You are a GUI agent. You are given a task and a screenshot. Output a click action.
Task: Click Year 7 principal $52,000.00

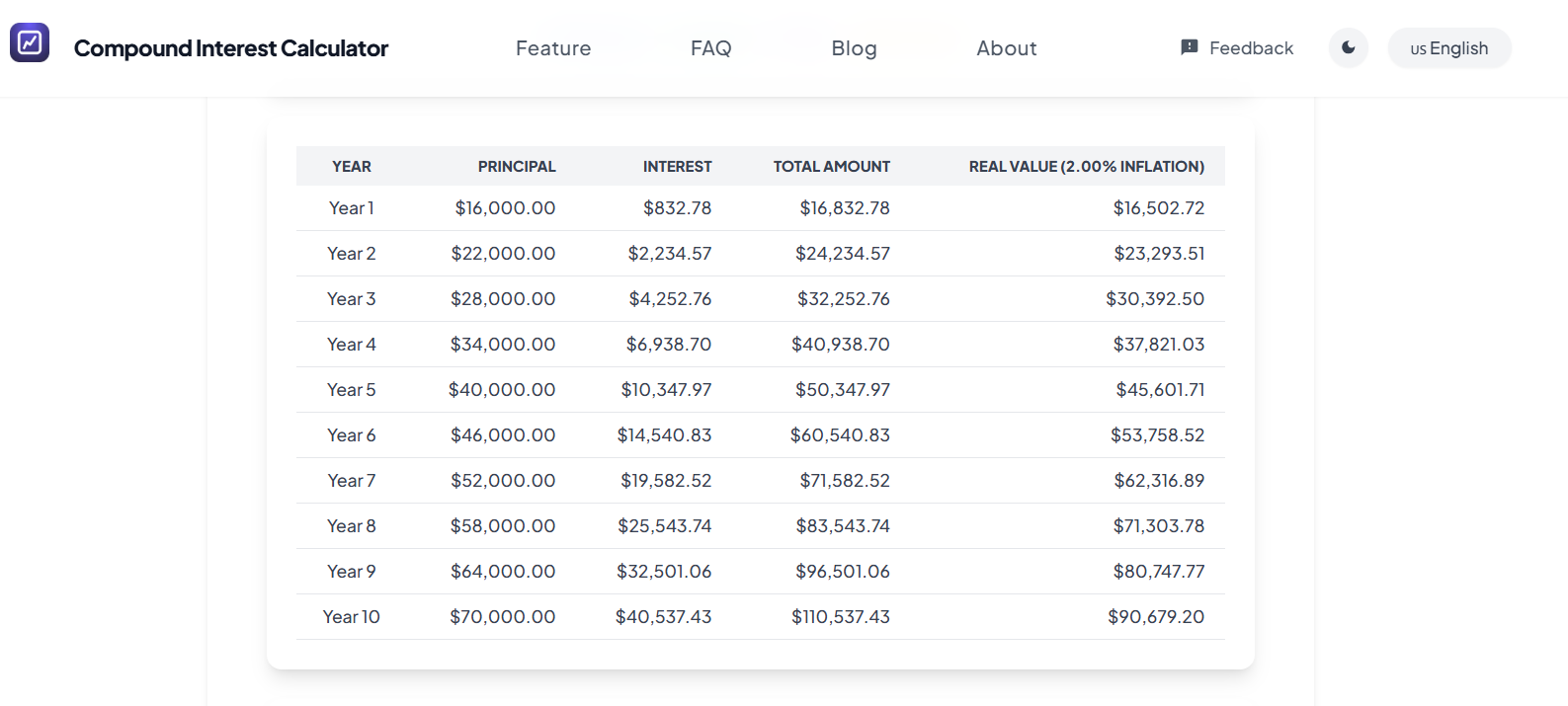[503, 481]
